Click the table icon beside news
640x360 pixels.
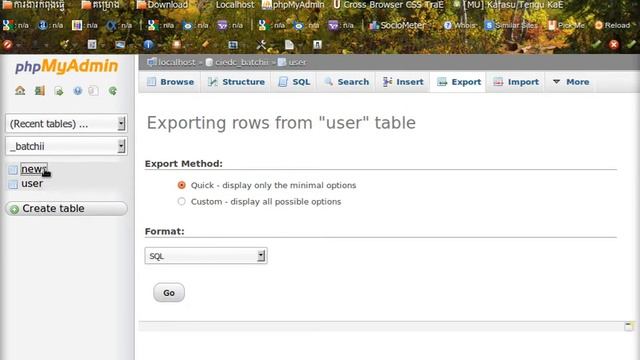point(13,169)
